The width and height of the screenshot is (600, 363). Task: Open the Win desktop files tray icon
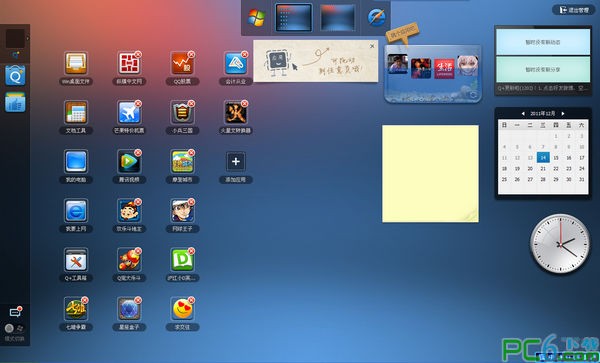76,63
